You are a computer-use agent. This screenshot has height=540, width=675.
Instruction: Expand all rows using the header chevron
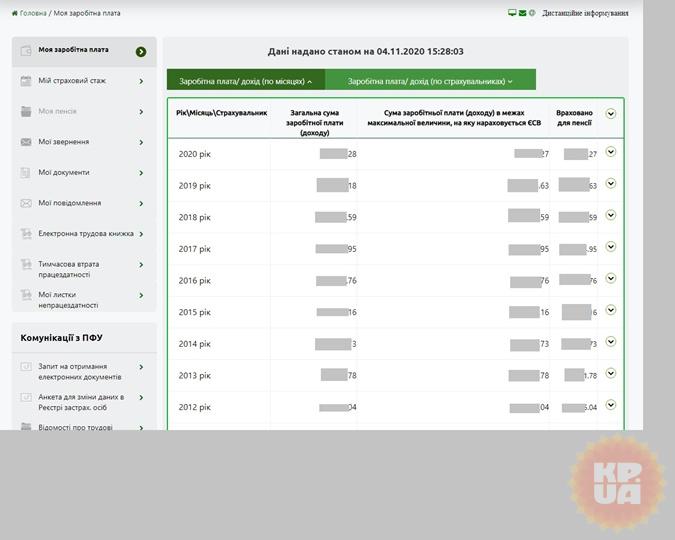(x=610, y=114)
